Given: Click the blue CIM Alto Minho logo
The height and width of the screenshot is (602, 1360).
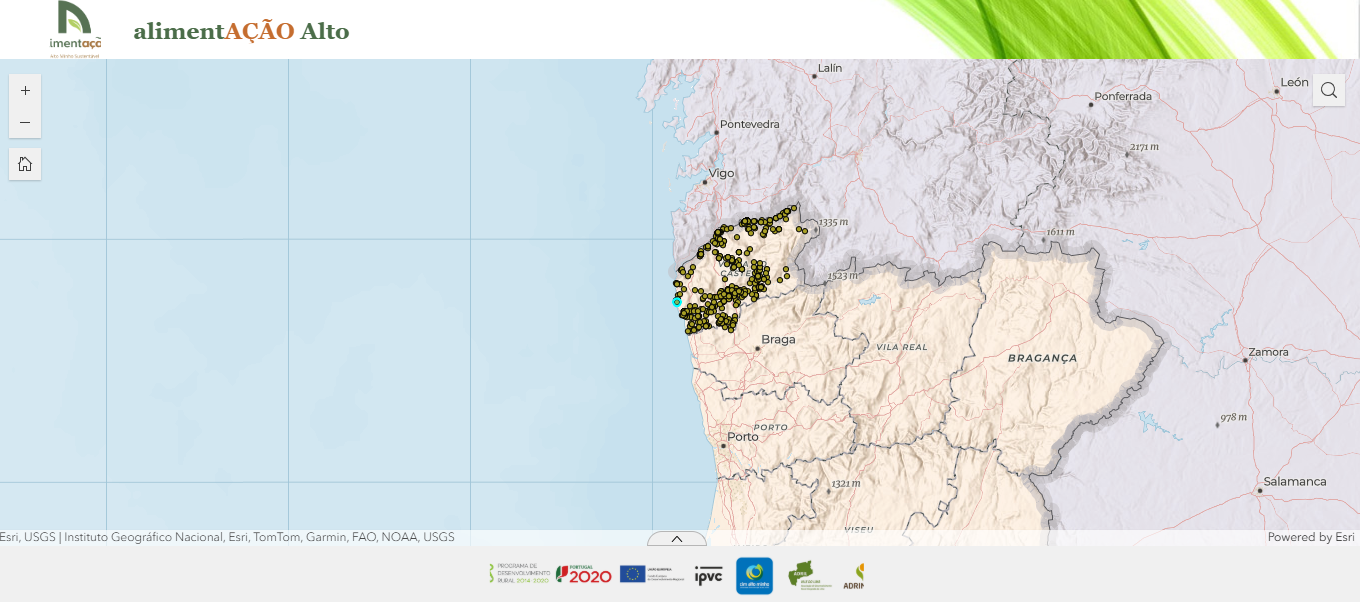Looking at the screenshot, I should [x=754, y=575].
